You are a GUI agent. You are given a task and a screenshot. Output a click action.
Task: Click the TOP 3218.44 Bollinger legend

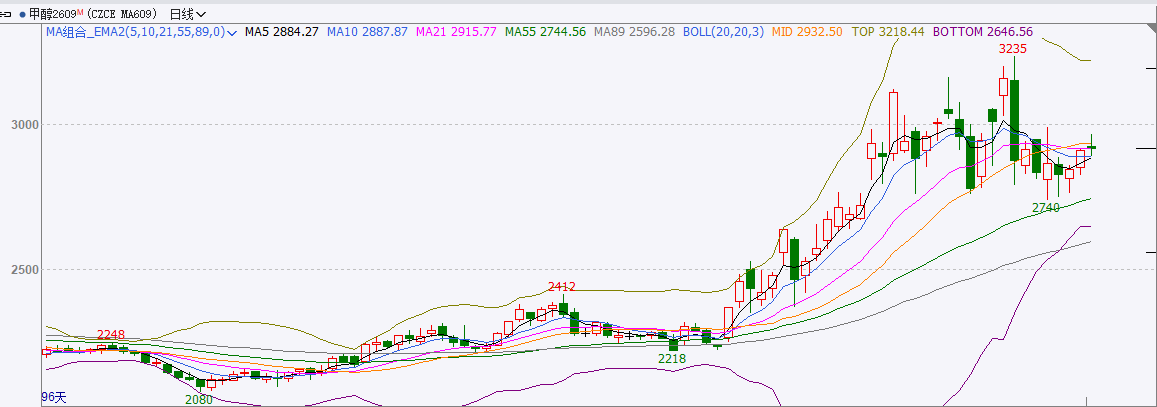(888, 33)
